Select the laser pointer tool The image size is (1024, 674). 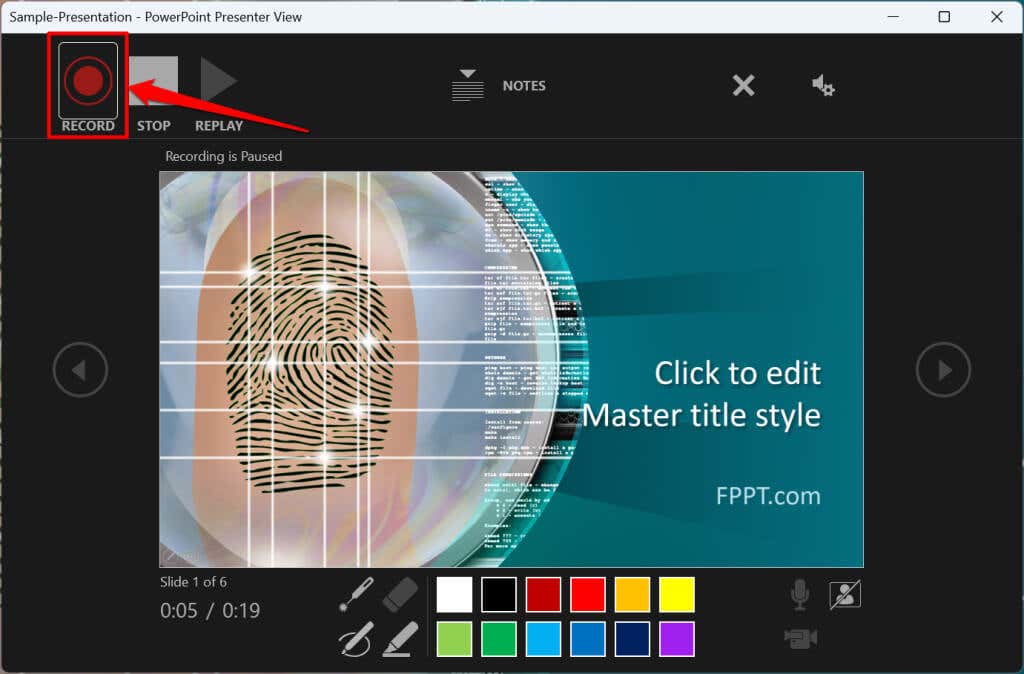point(357,594)
